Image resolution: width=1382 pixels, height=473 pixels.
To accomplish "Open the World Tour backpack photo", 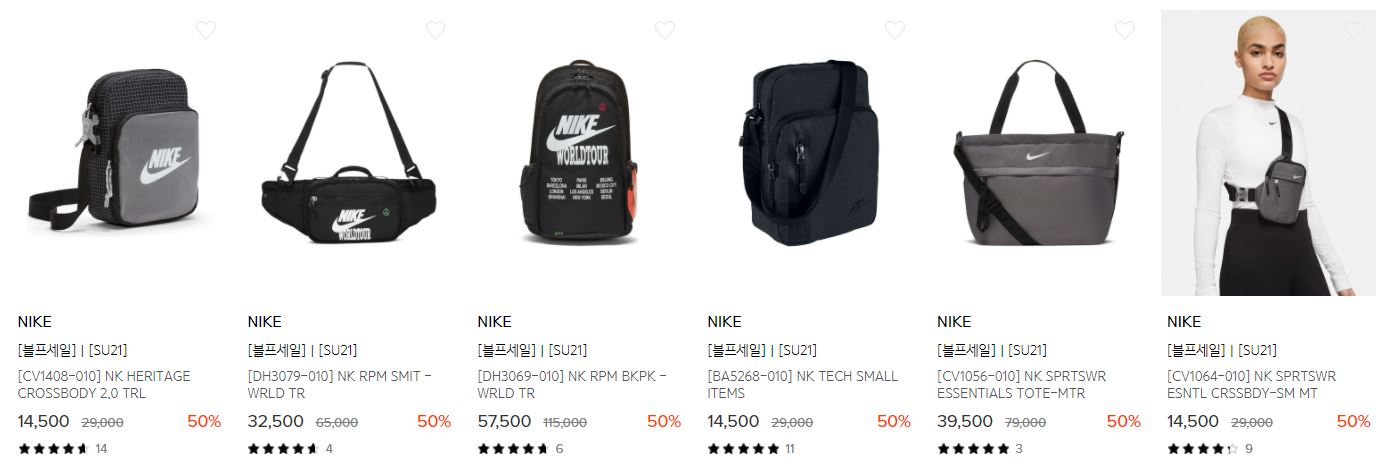I will (579, 153).
